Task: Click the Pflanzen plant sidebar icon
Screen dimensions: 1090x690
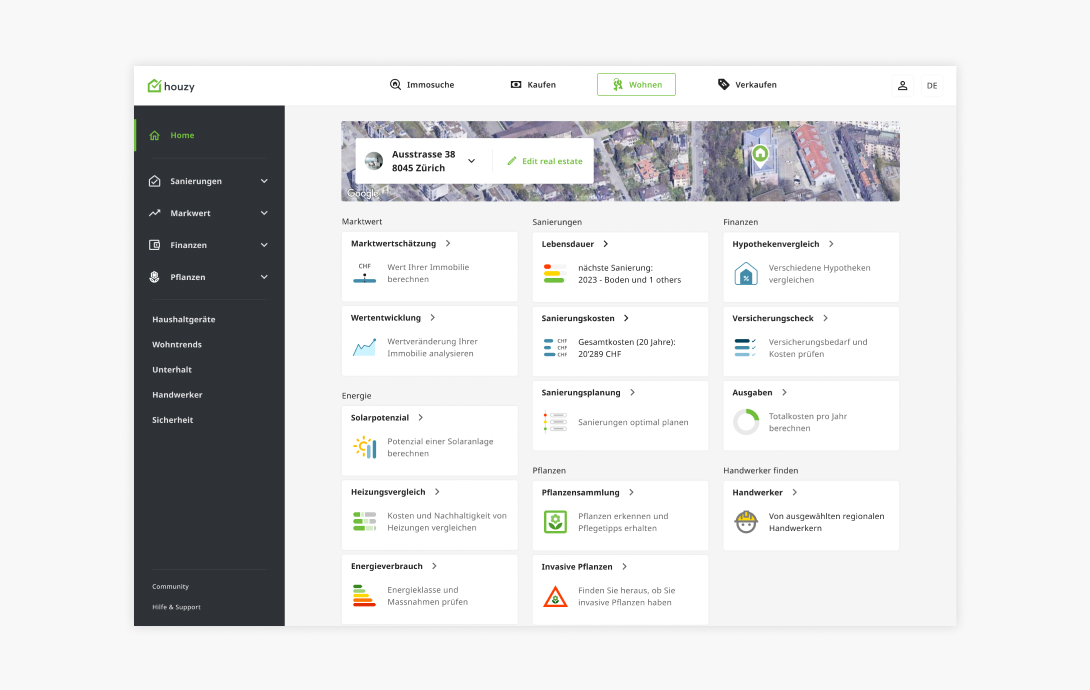Action: tap(154, 277)
